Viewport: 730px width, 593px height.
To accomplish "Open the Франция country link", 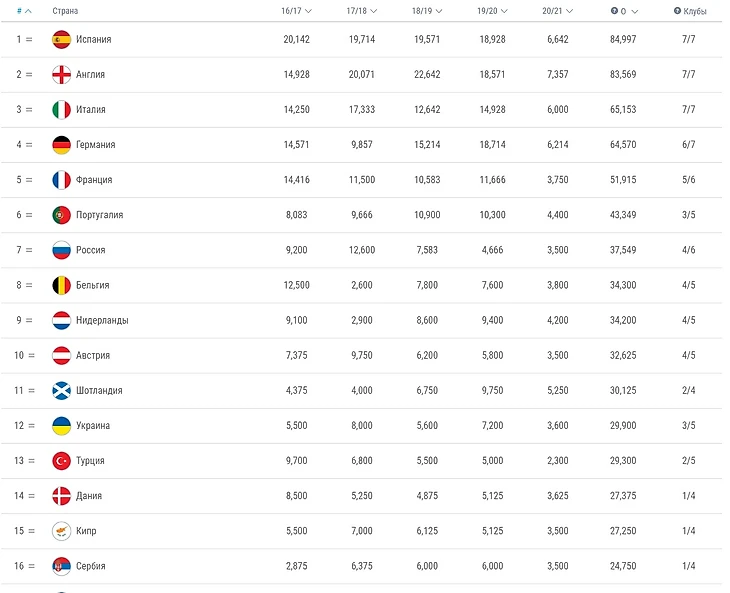I will 94,180.
